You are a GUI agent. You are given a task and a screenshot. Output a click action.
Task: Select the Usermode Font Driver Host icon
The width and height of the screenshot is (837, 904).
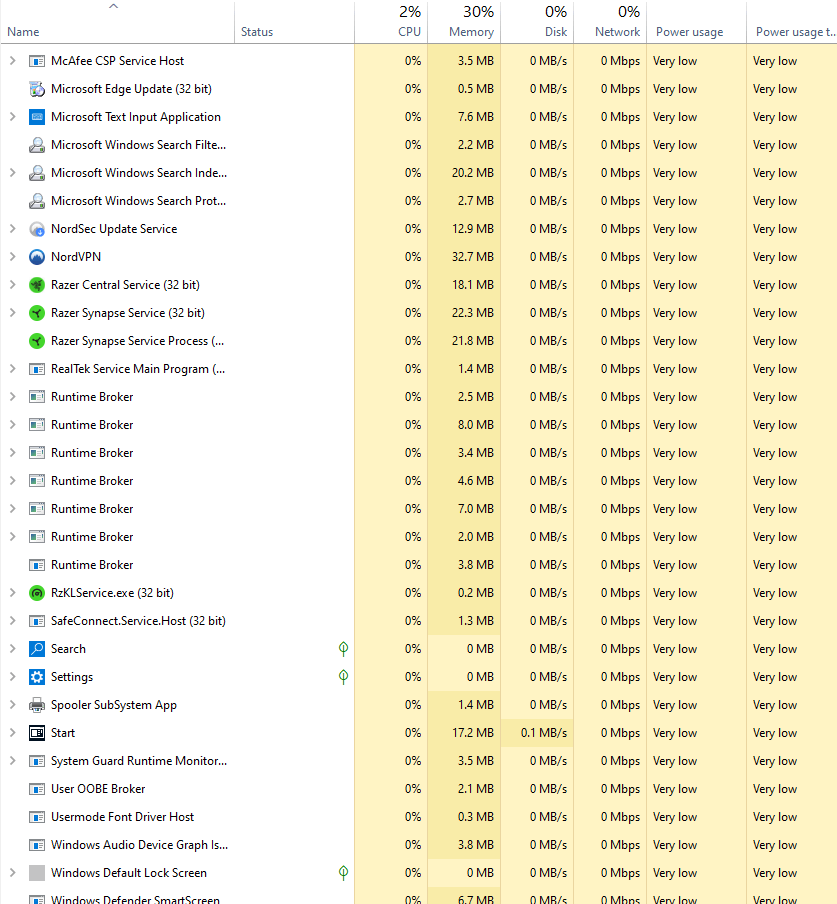[37, 817]
